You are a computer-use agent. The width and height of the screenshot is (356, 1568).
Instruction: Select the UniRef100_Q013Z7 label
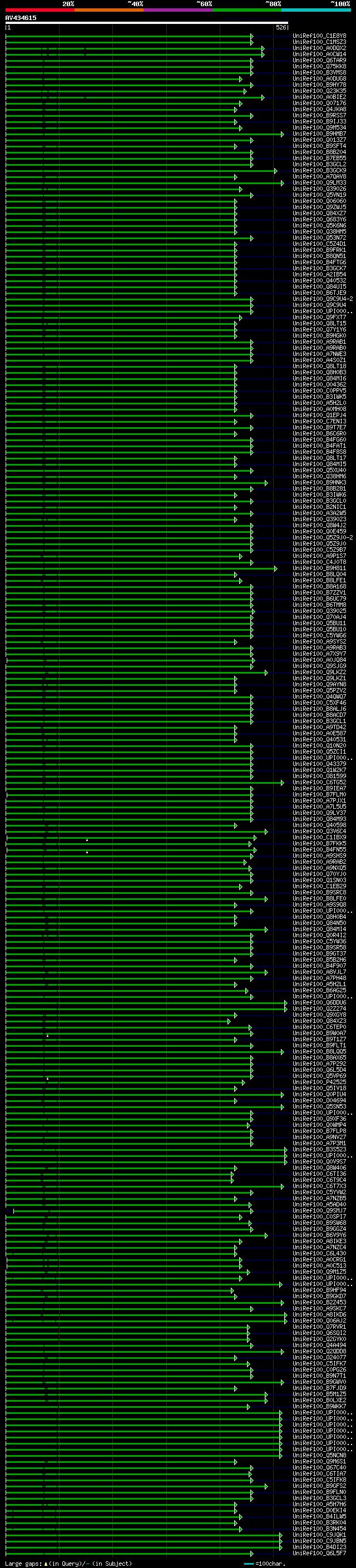point(319,140)
